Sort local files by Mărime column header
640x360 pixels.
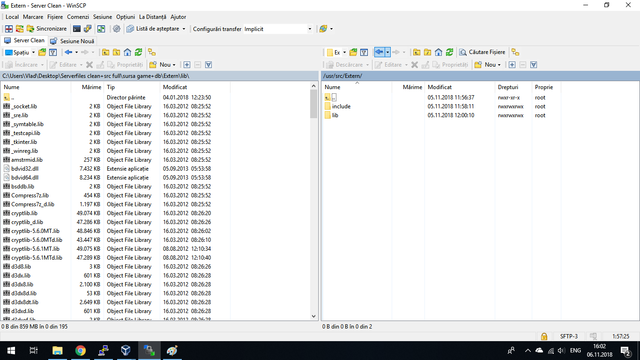coord(87,87)
